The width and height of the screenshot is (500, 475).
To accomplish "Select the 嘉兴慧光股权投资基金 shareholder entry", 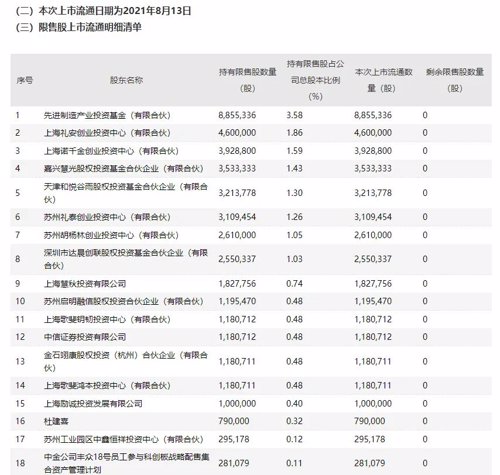I will click(x=123, y=169).
